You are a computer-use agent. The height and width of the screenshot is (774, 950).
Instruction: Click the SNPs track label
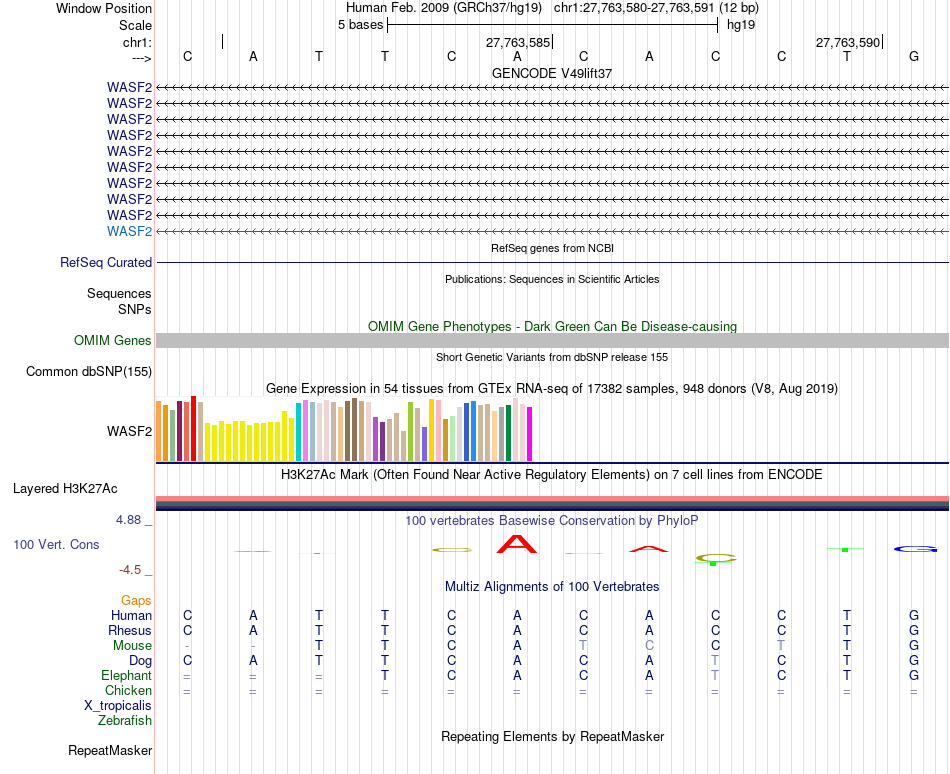click(x=135, y=309)
